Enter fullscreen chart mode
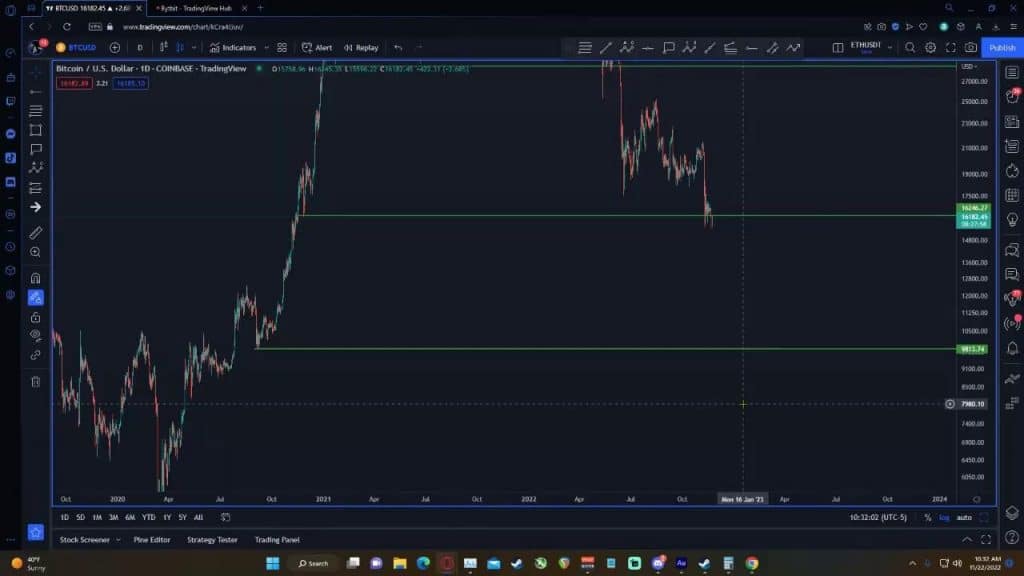Screen dimensions: 1024x576 [950, 47]
